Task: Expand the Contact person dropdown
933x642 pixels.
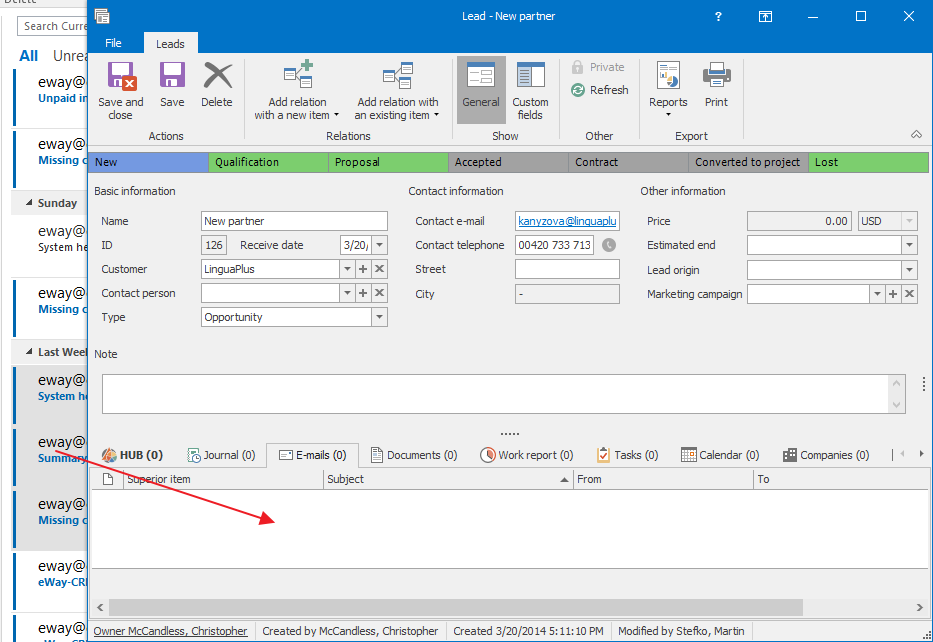Action: click(347, 293)
